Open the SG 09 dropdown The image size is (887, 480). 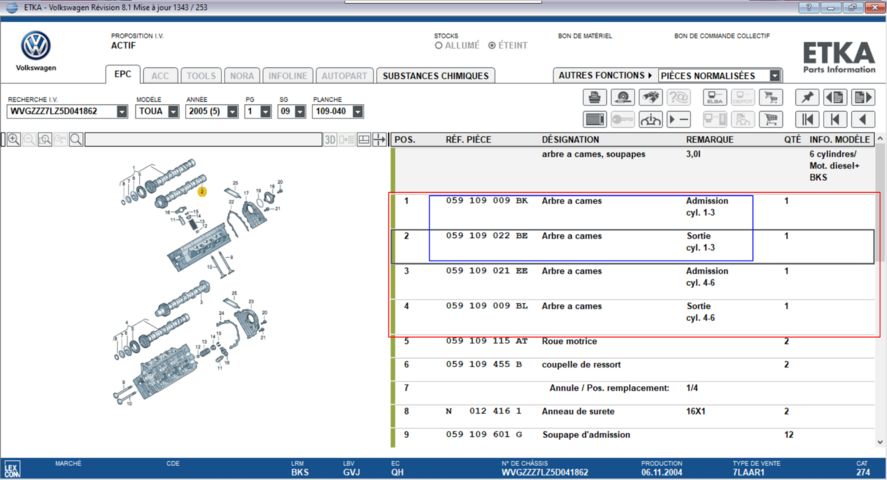(x=300, y=111)
